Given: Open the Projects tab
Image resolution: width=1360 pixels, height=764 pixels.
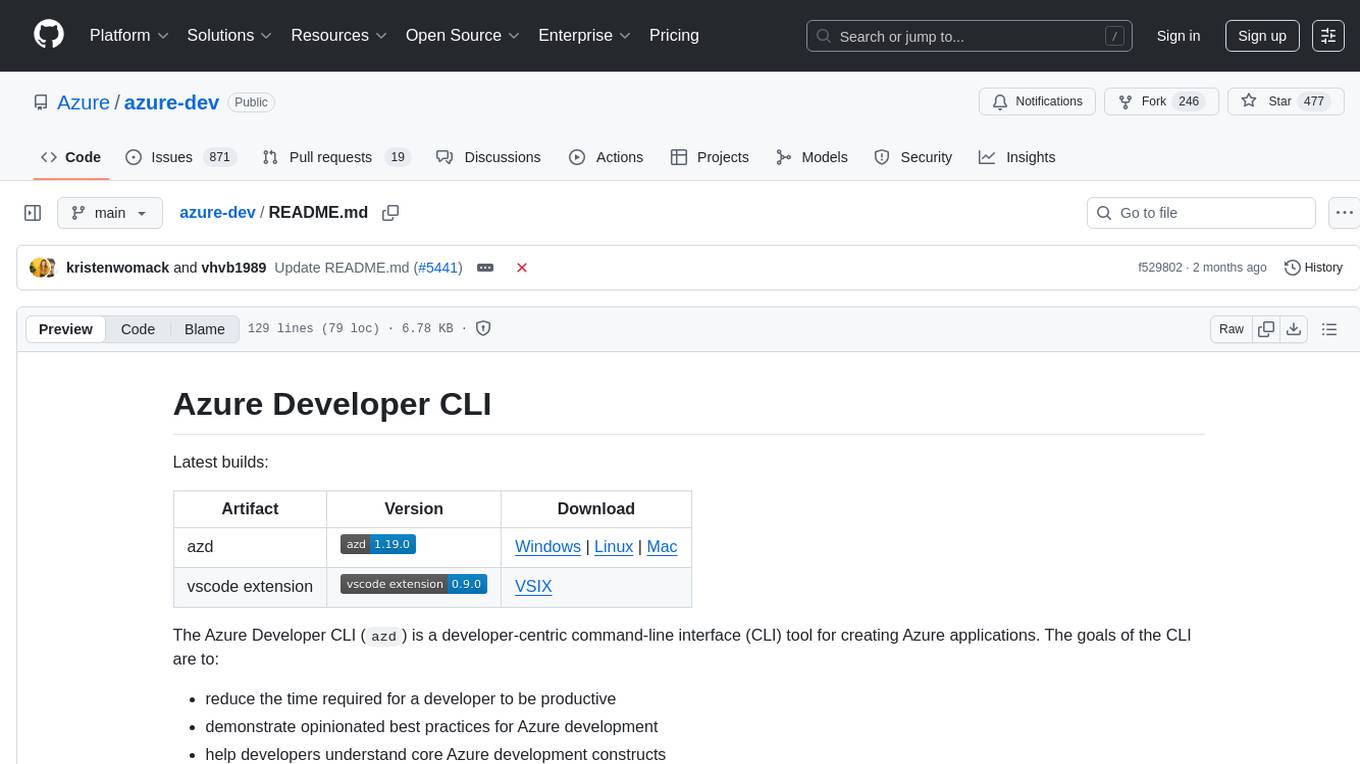Looking at the screenshot, I should (710, 157).
